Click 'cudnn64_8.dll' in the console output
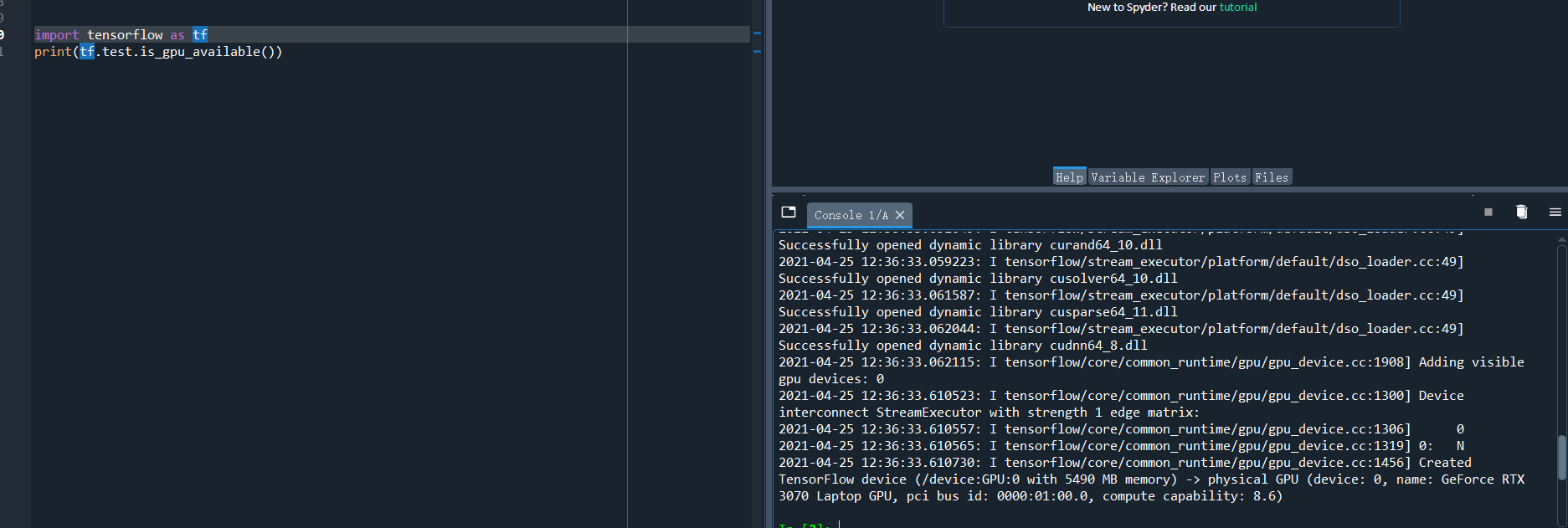The width and height of the screenshot is (1568, 528). (x=1098, y=345)
